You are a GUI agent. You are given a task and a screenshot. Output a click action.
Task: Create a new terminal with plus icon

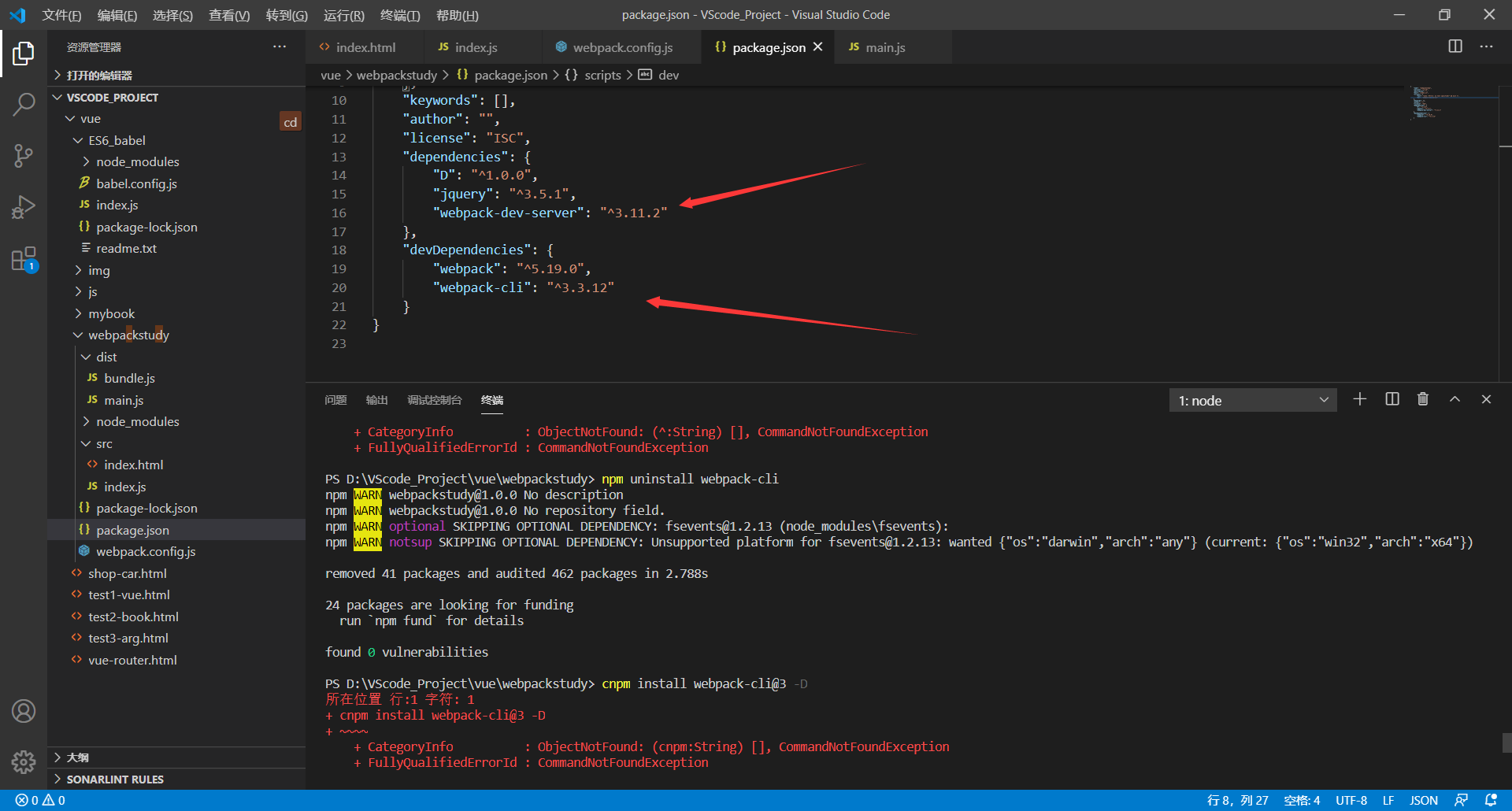pyautogui.click(x=1360, y=399)
